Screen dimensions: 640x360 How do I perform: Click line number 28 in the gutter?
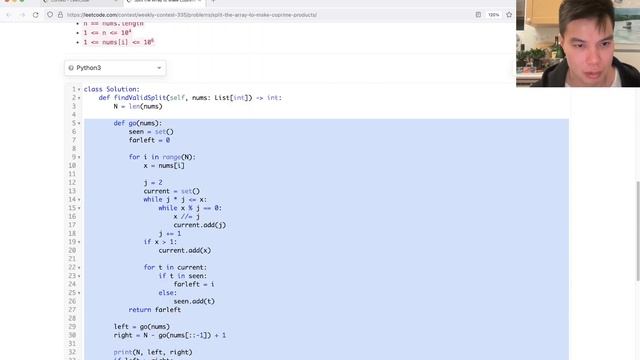coord(72,318)
